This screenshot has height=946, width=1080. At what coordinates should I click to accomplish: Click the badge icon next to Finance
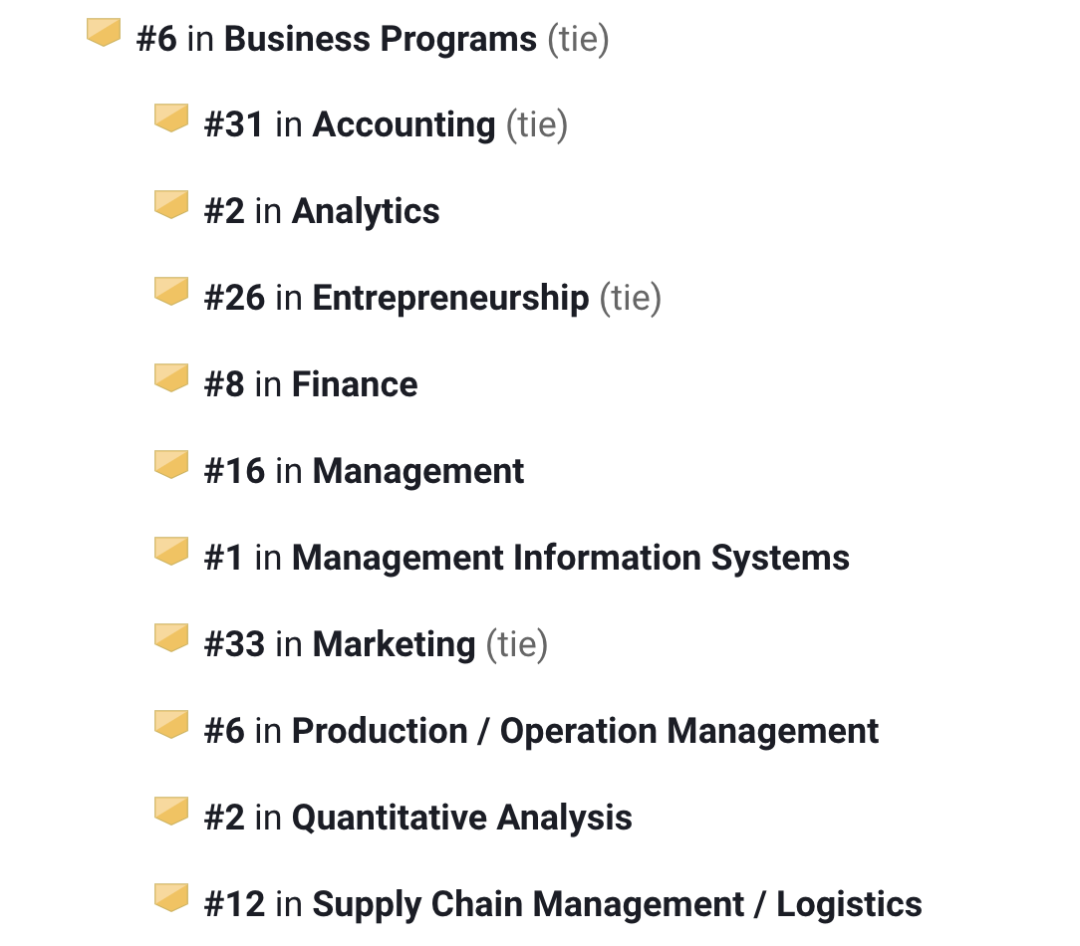(x=171, y=378)
